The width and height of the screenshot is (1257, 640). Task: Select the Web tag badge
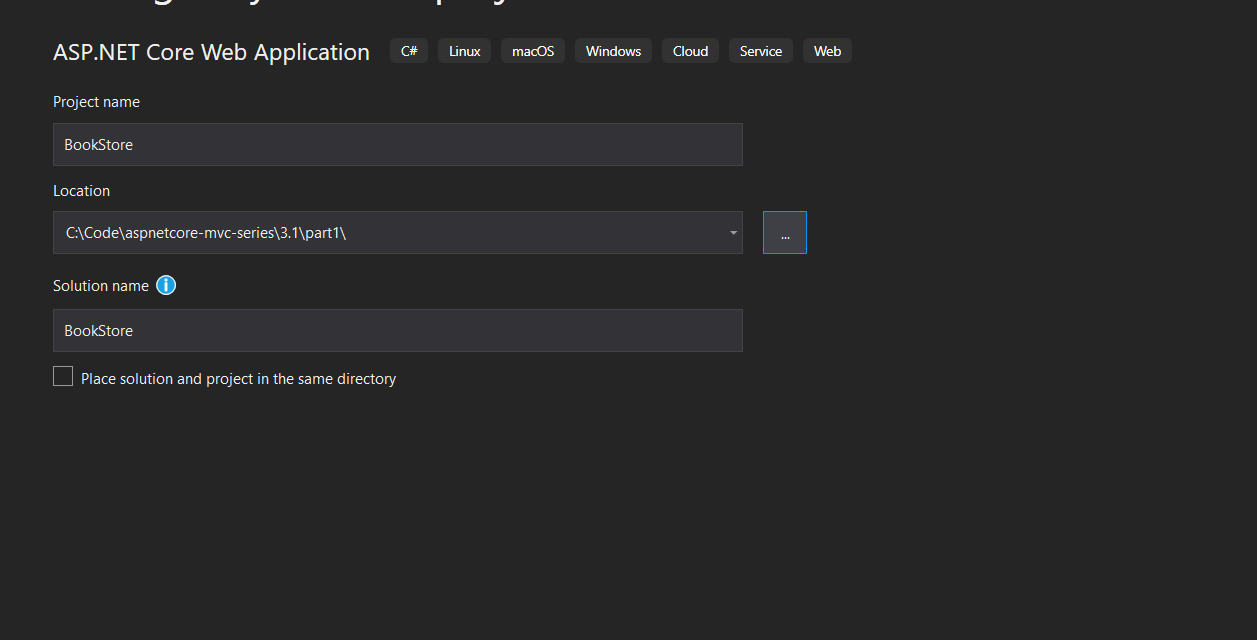pyautogui.click(x=827, y=51)
